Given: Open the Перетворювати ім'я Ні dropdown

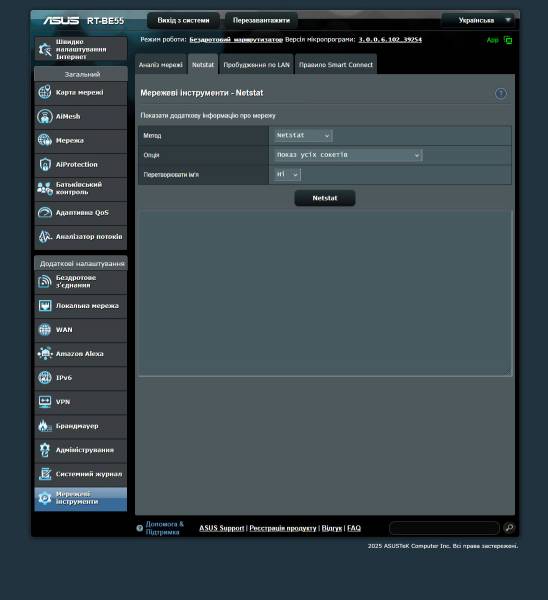Looking at the screenshot, I should coord(287,174).
